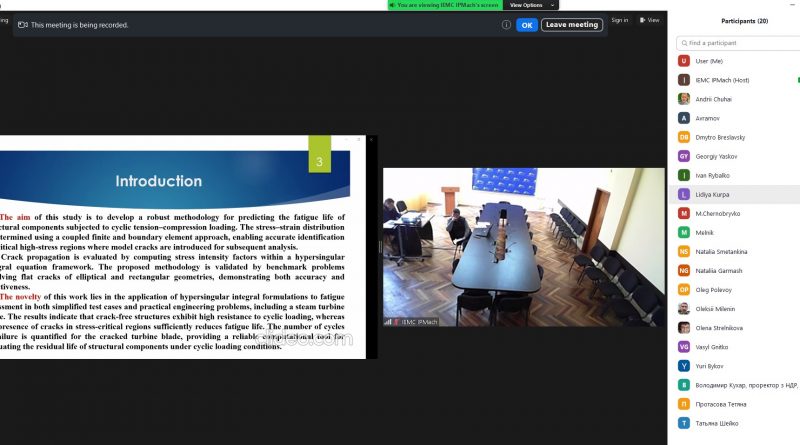
Task: Click Dmytro Breslavsky's DB avatar icon
Action: click(x=684, y=137)
